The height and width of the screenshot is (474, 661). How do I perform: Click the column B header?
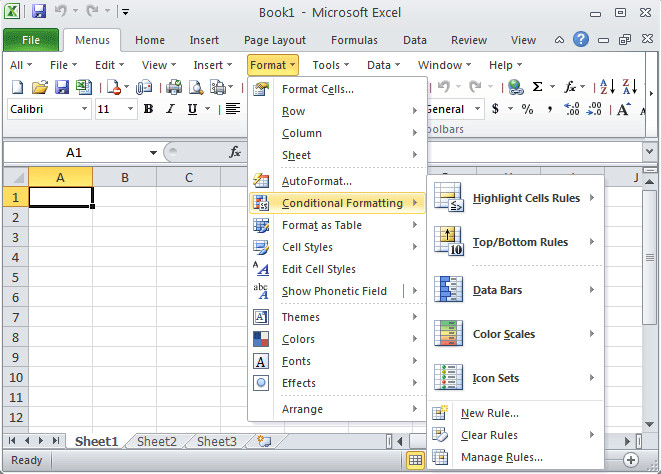(x=125, y=177)
